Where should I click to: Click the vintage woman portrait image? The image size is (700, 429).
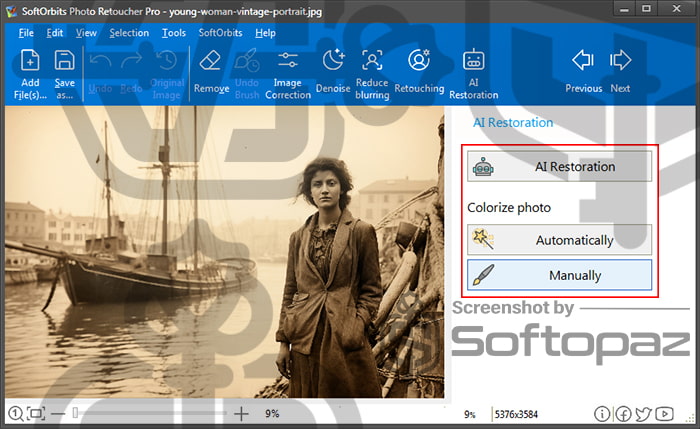pyautogui.click(x=225, y=252)
